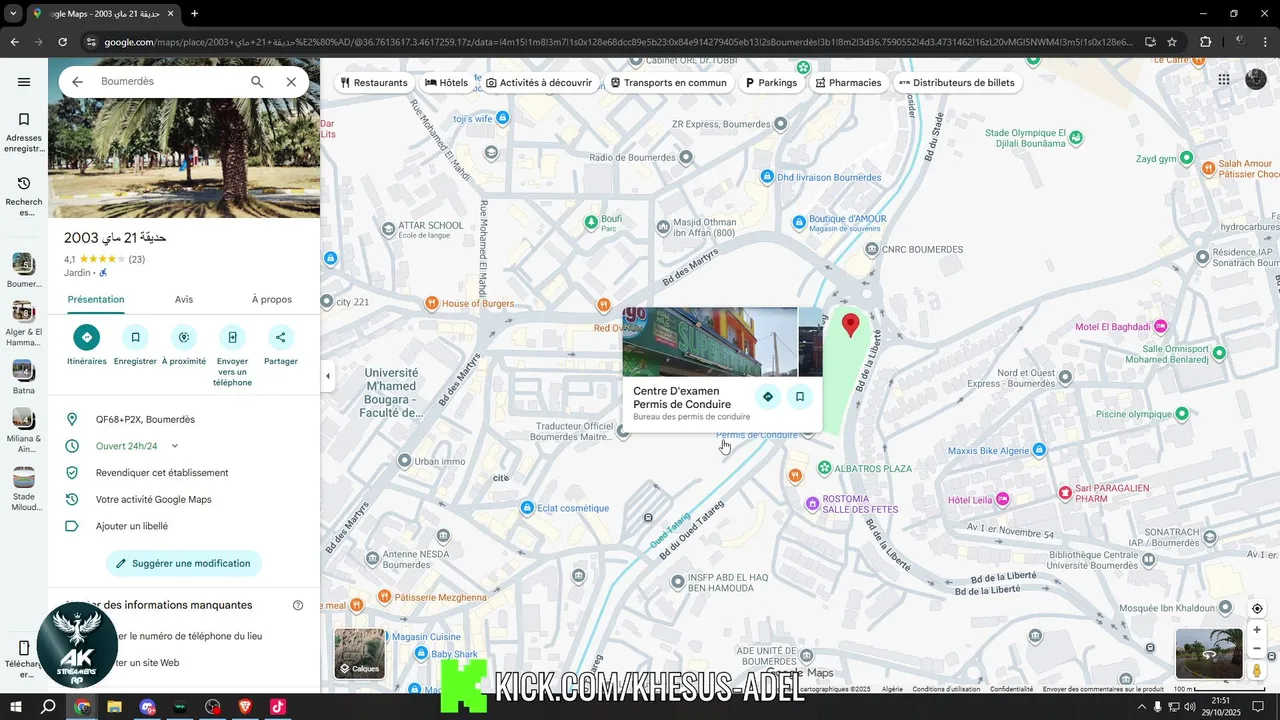
Task: Bookmark this page with the star
Action: click(1172, 42)
